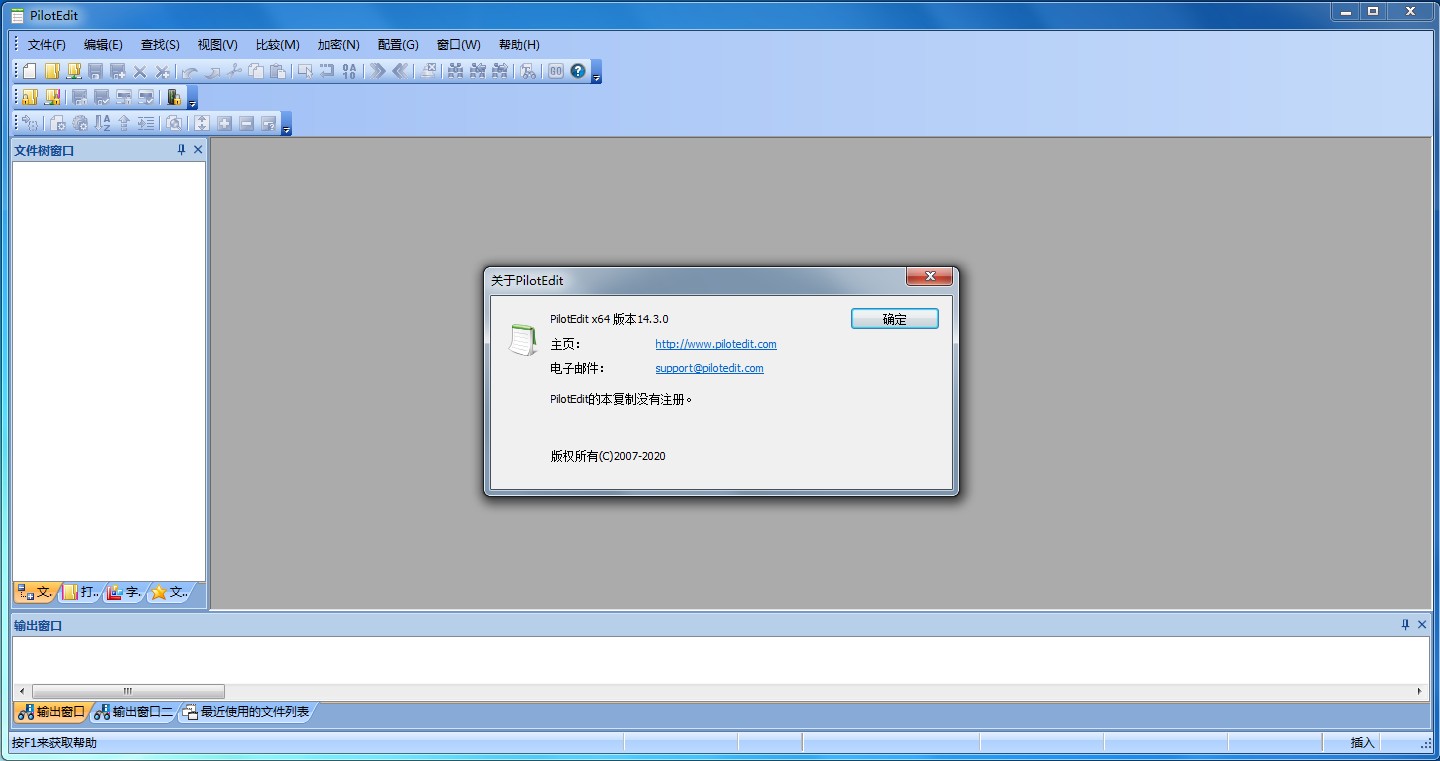This screenshot has height=761, width=1440.
Task: Toggle insert mode via 插入 status indicator
Action: pos(1362,742)
